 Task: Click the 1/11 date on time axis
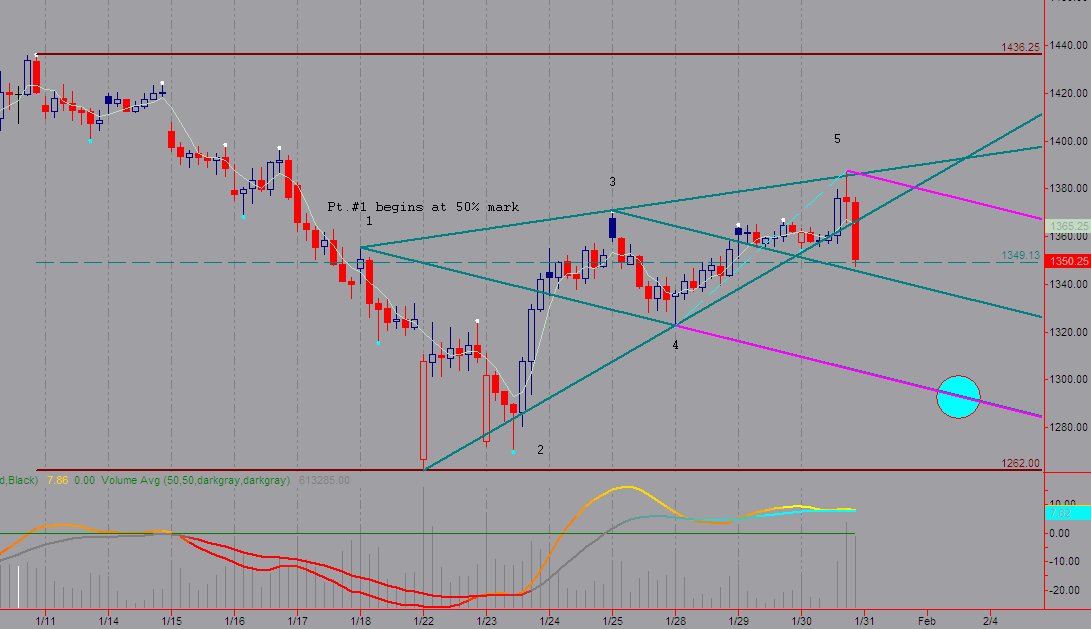tap(45, 621)
